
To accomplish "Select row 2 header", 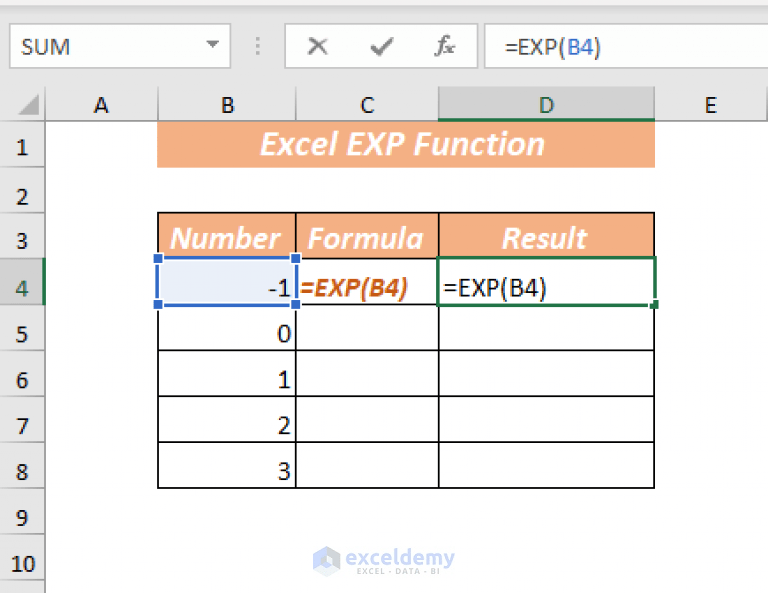I will click(x=22, y=192).
